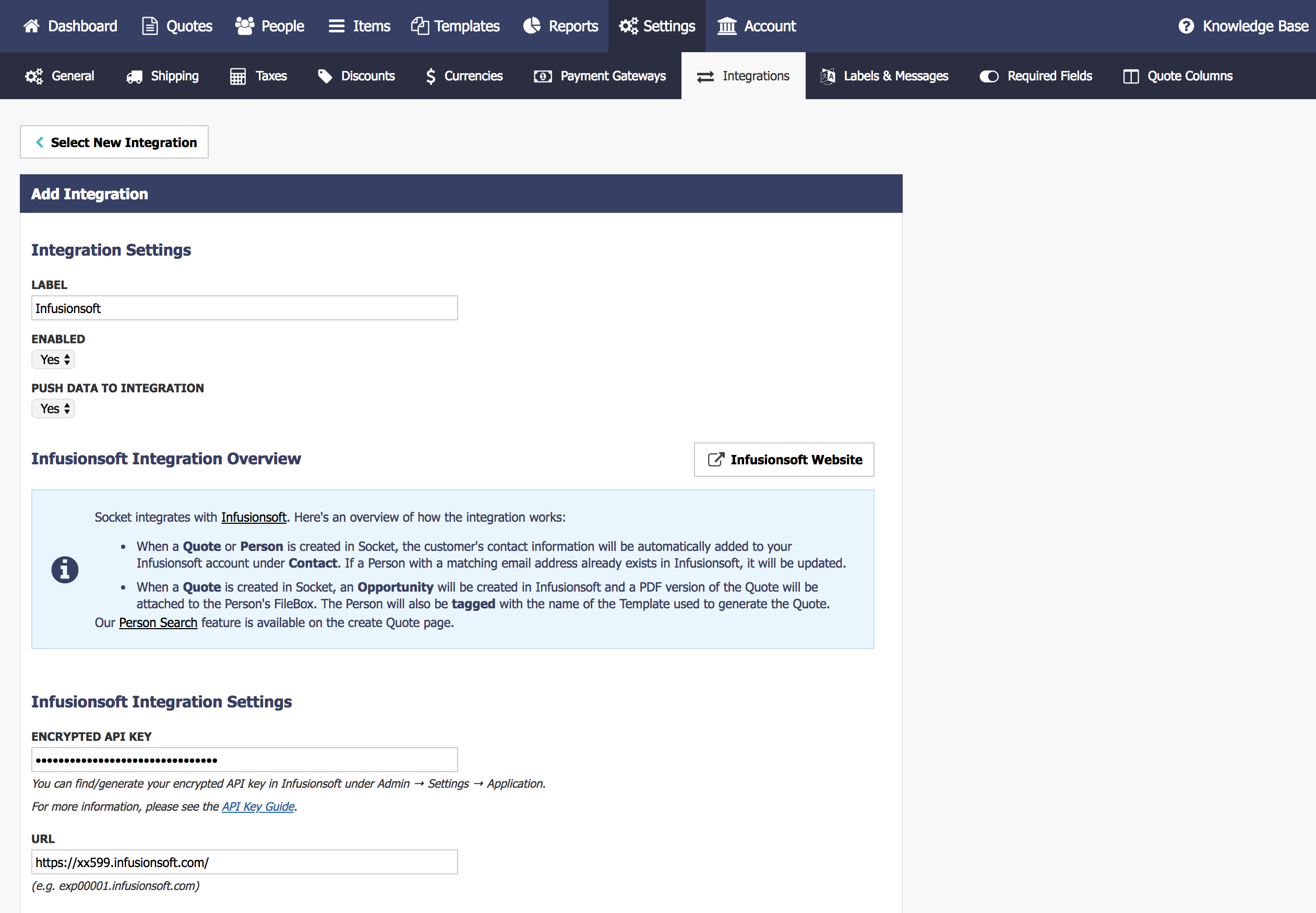Click the Required Fields toggle icon
Screen dimensions: 1316x913
click(989, 76)
